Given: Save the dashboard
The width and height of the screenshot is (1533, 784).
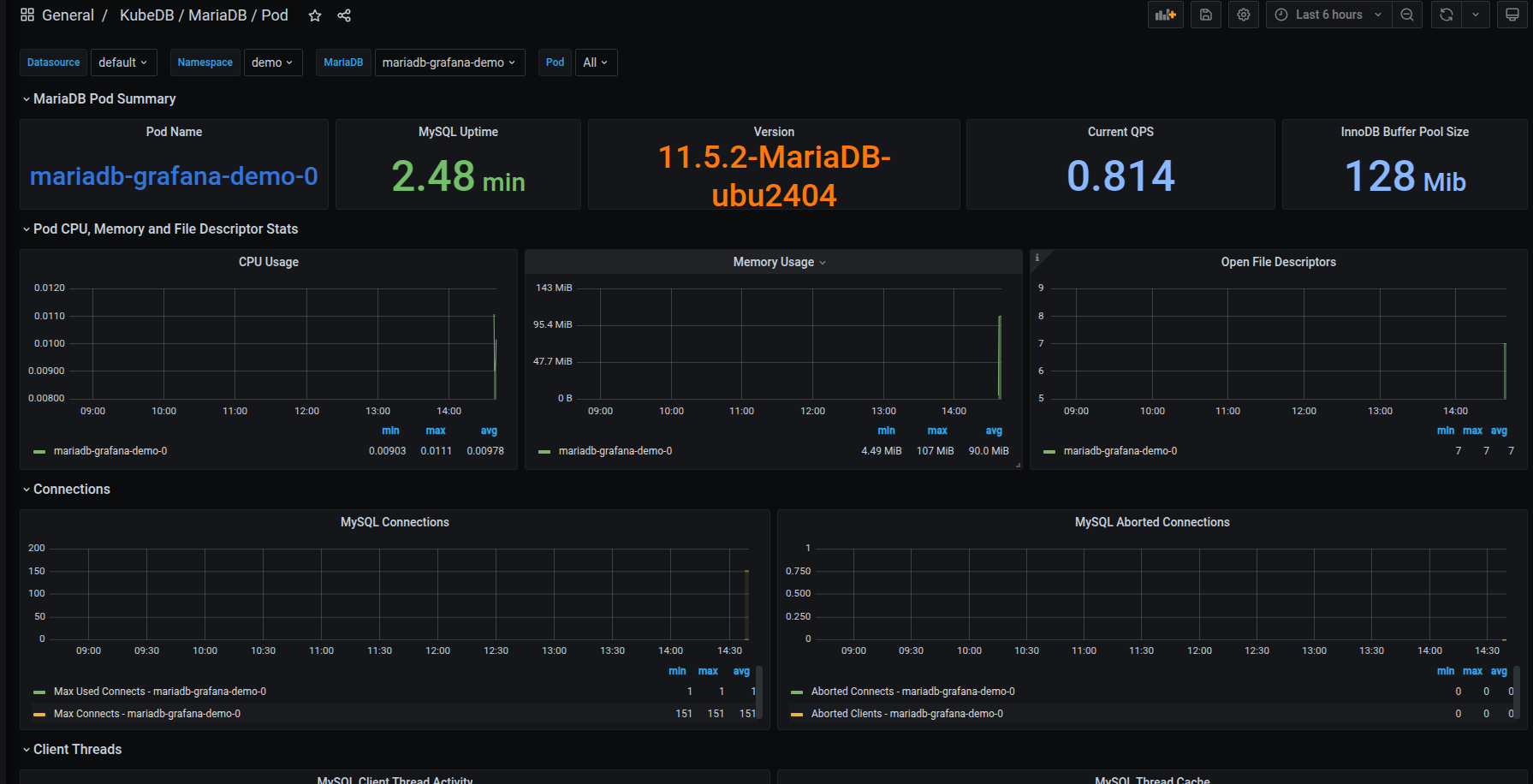Looking at the screenshot, I should coord(1206,15).
